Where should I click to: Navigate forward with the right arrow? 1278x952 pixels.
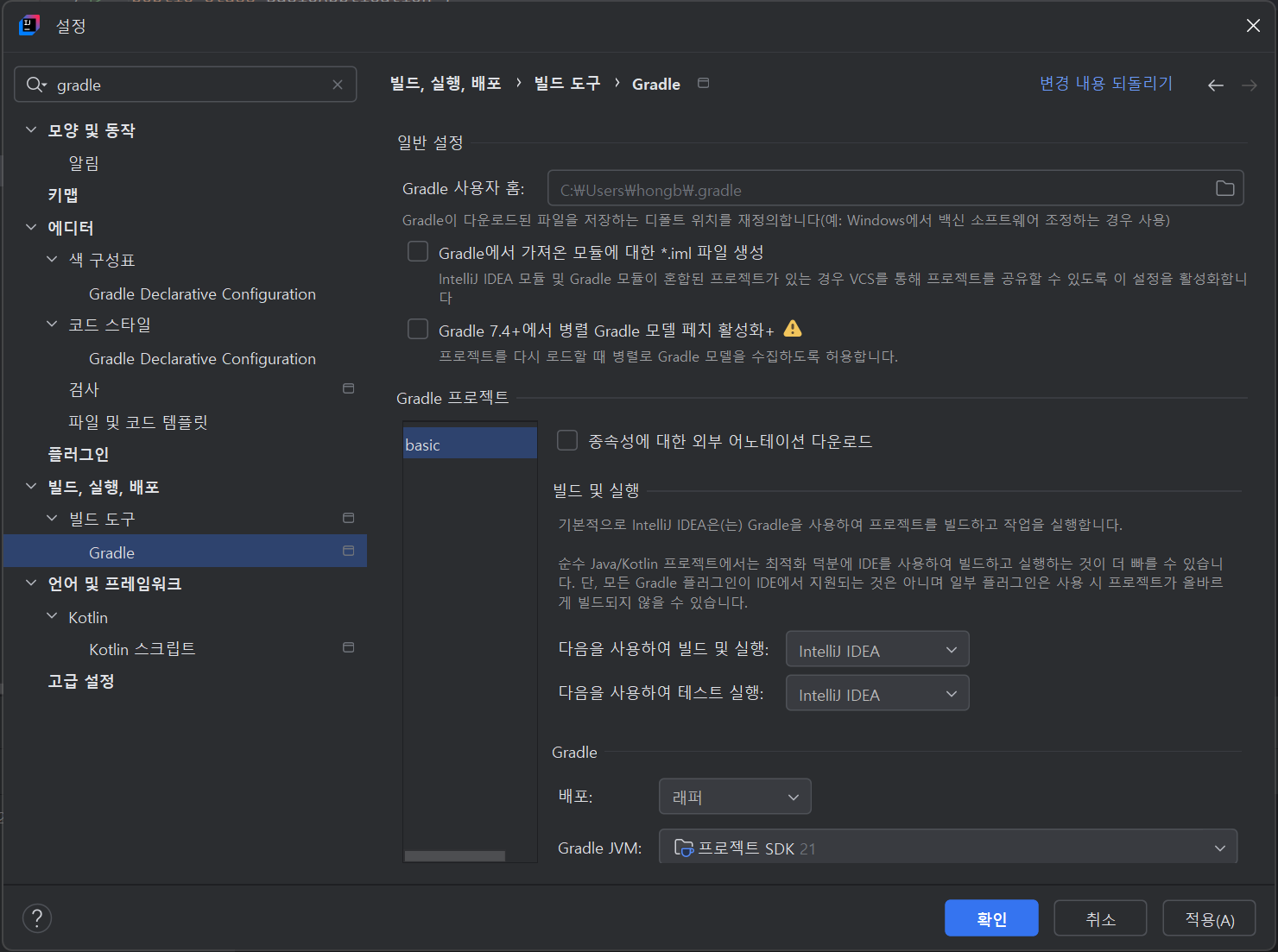(x=1250, y=85)
